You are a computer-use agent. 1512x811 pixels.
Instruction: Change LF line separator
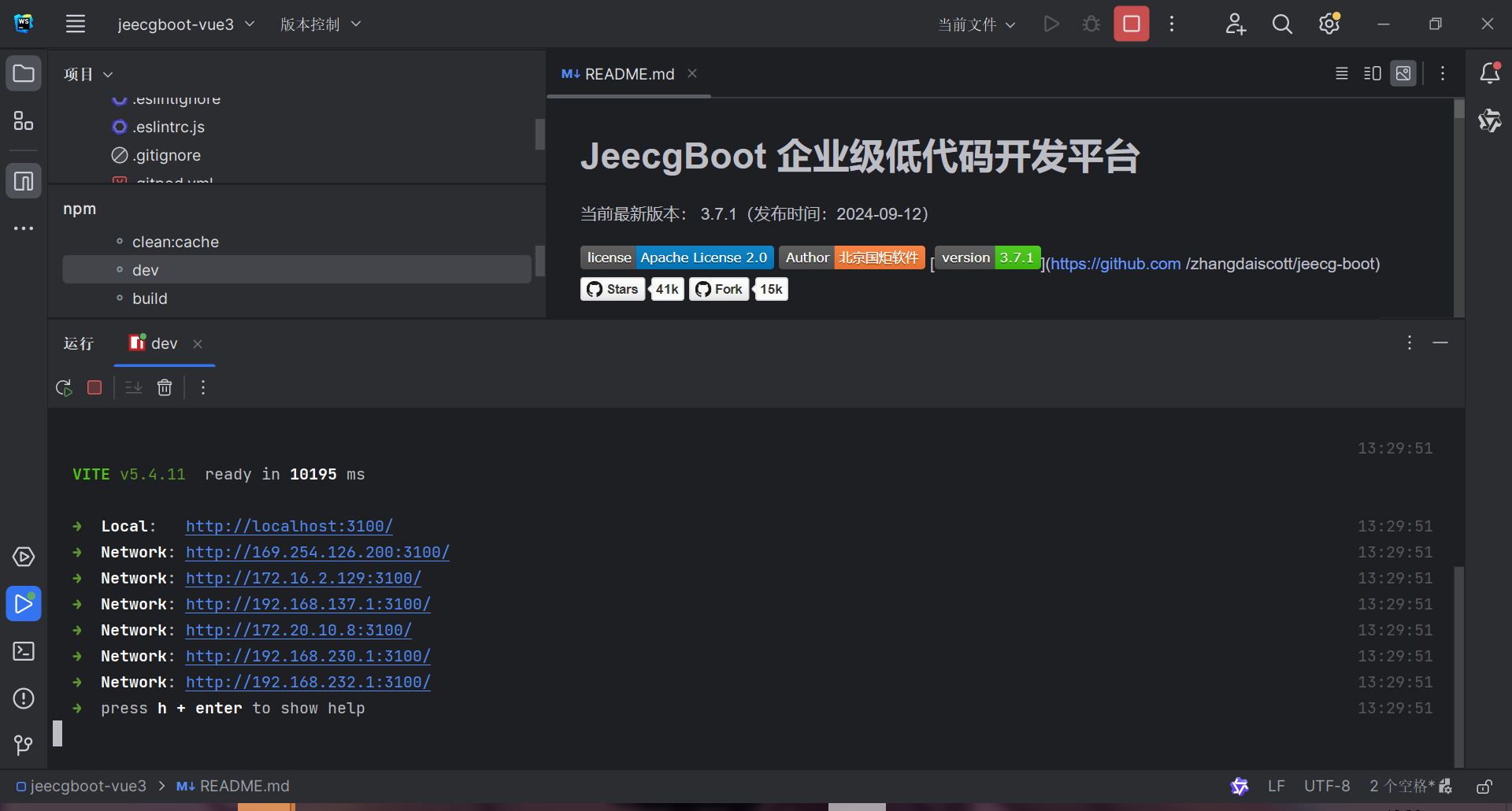pos(1277,786)
